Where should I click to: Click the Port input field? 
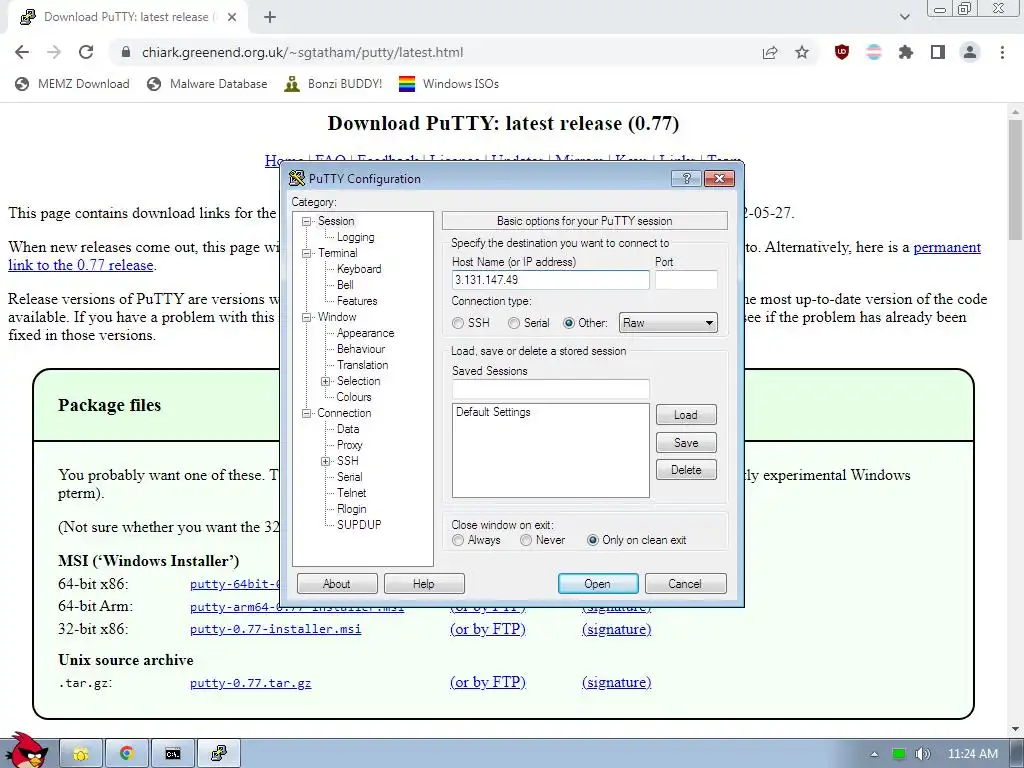686,280
